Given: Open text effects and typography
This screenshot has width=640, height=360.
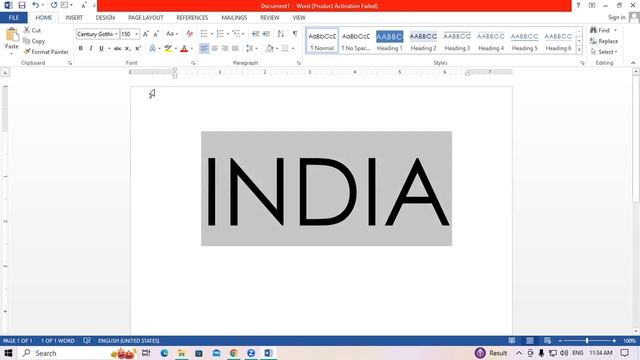Looking at the screenshot, I should coord(153,49).
